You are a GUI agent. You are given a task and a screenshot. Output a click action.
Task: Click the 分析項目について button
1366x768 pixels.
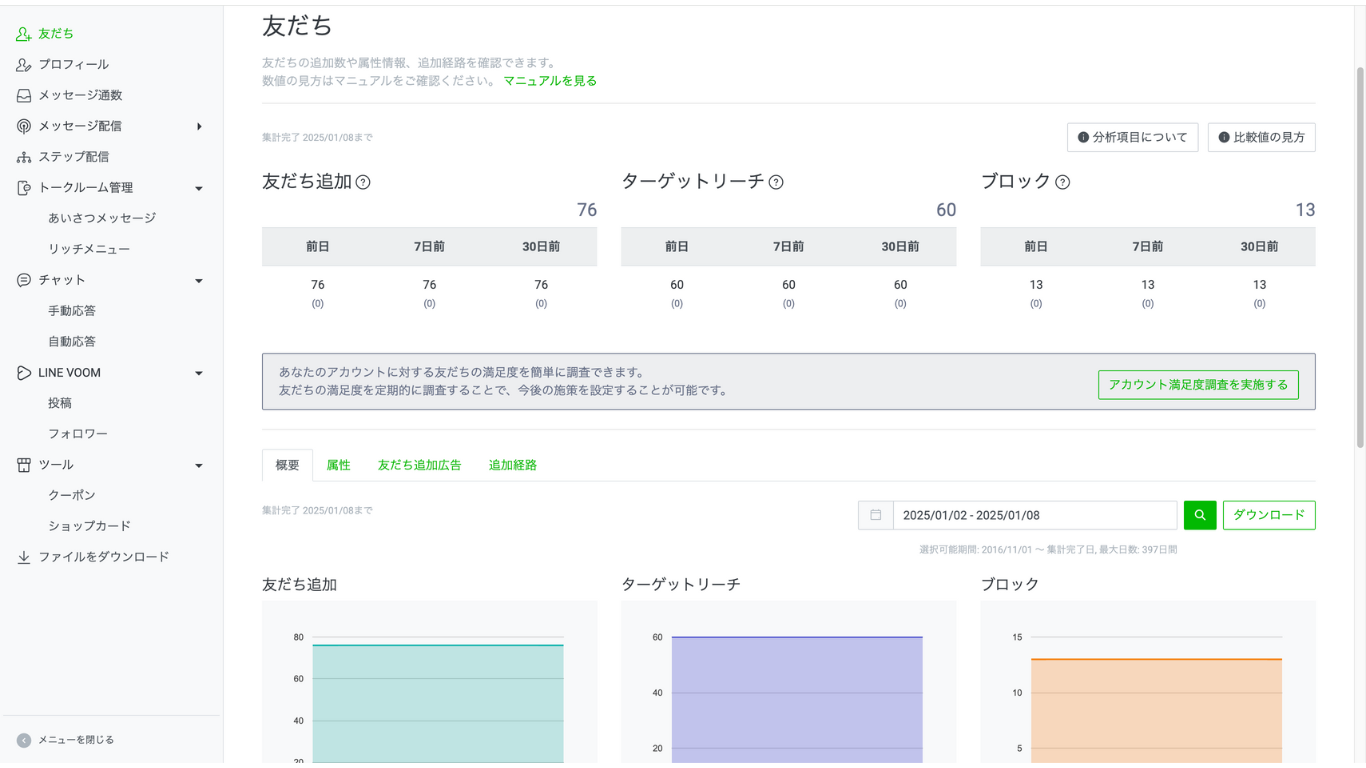point(1133,137)
